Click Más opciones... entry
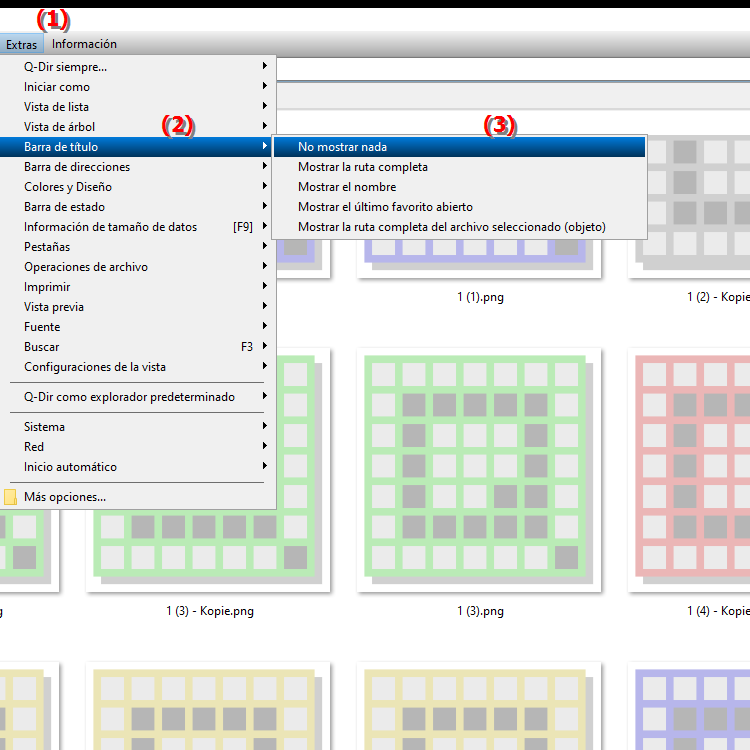Viewport: 750px width, 750px height. point(138,497)
